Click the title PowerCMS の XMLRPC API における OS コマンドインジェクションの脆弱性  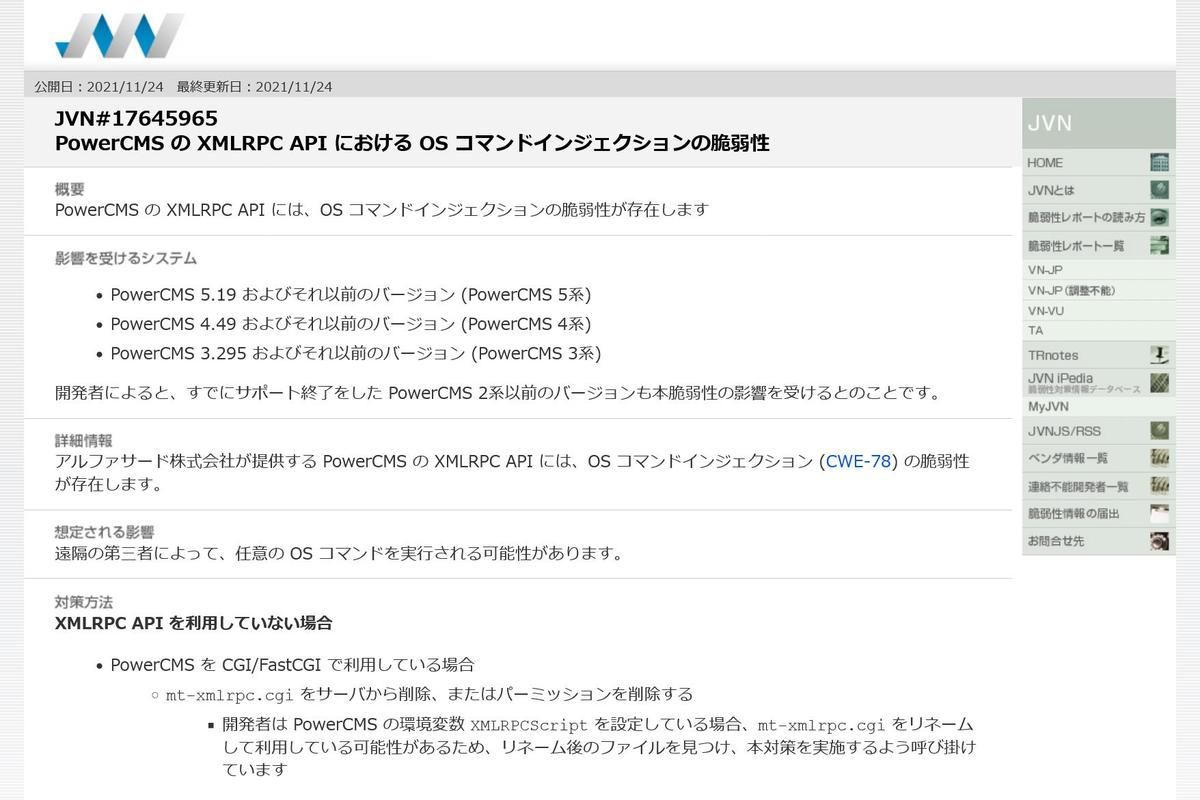(412, 143)
